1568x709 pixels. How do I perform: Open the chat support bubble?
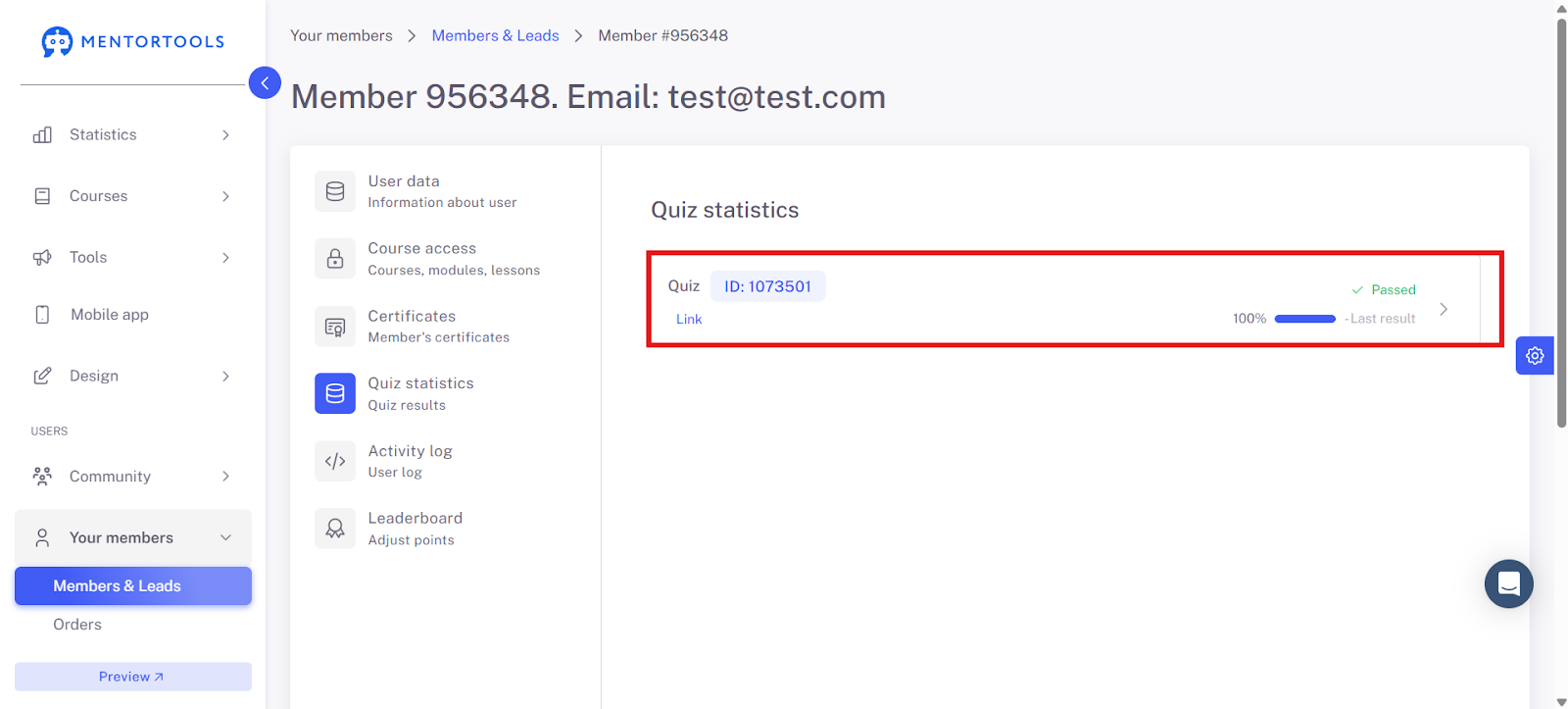pyautogui.click(x=1509, y=583)
